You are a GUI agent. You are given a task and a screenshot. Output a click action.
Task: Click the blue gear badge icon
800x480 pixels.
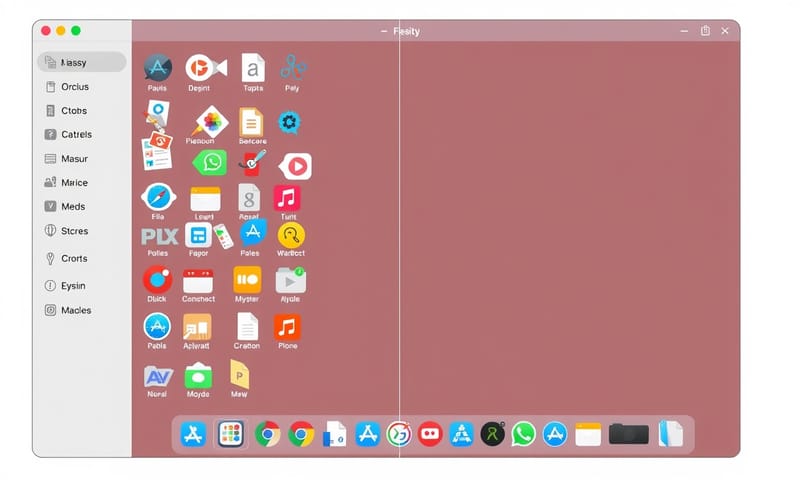pos(289,122)
